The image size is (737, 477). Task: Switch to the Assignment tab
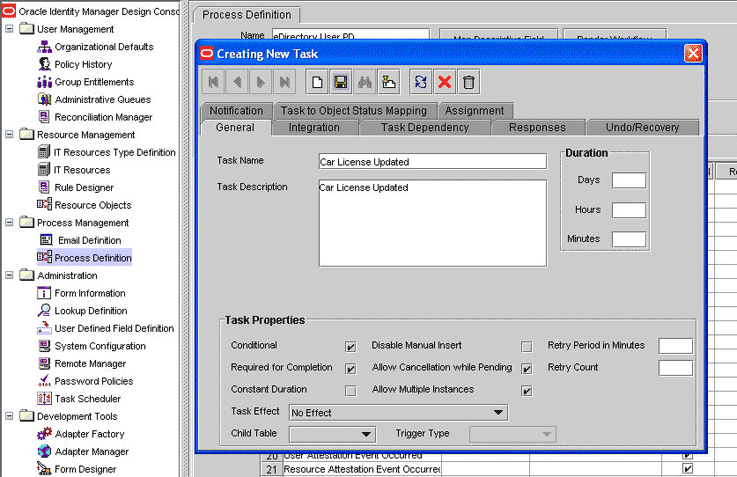pyautogui.click(x=475, y=111)
